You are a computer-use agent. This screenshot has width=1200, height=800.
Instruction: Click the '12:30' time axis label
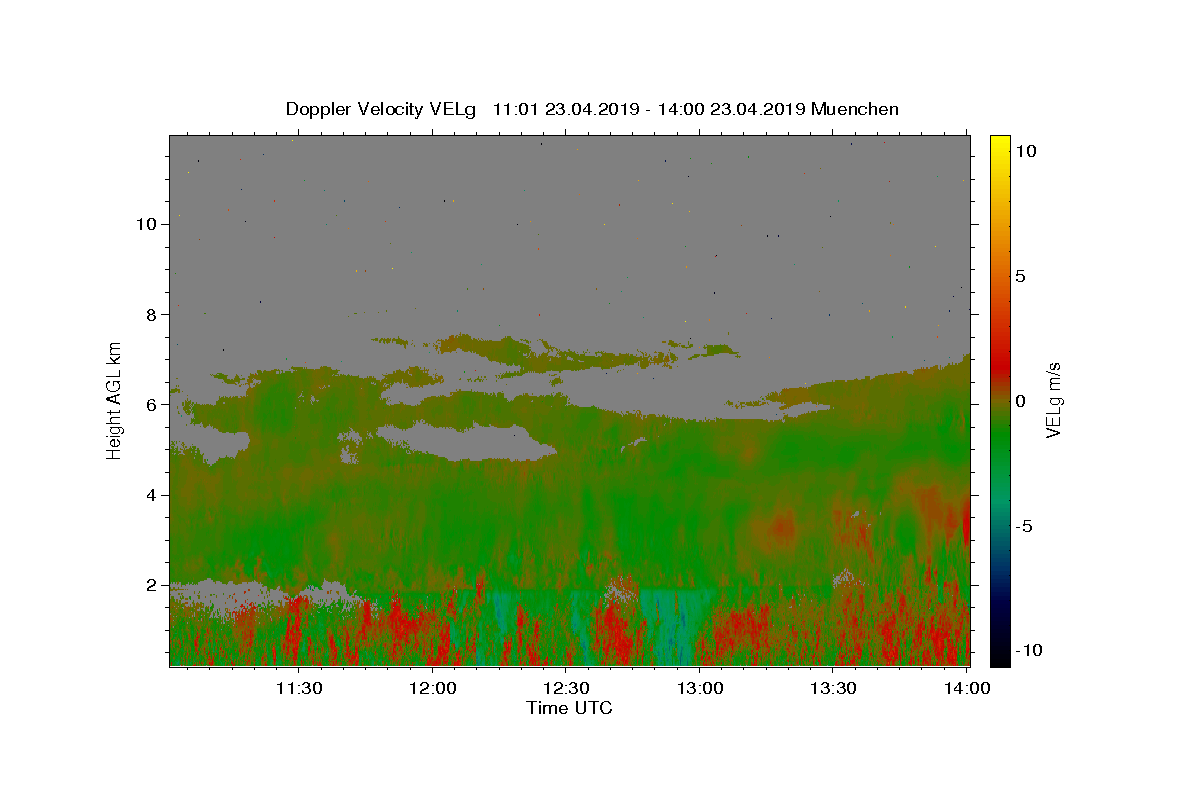click(567, 688)
